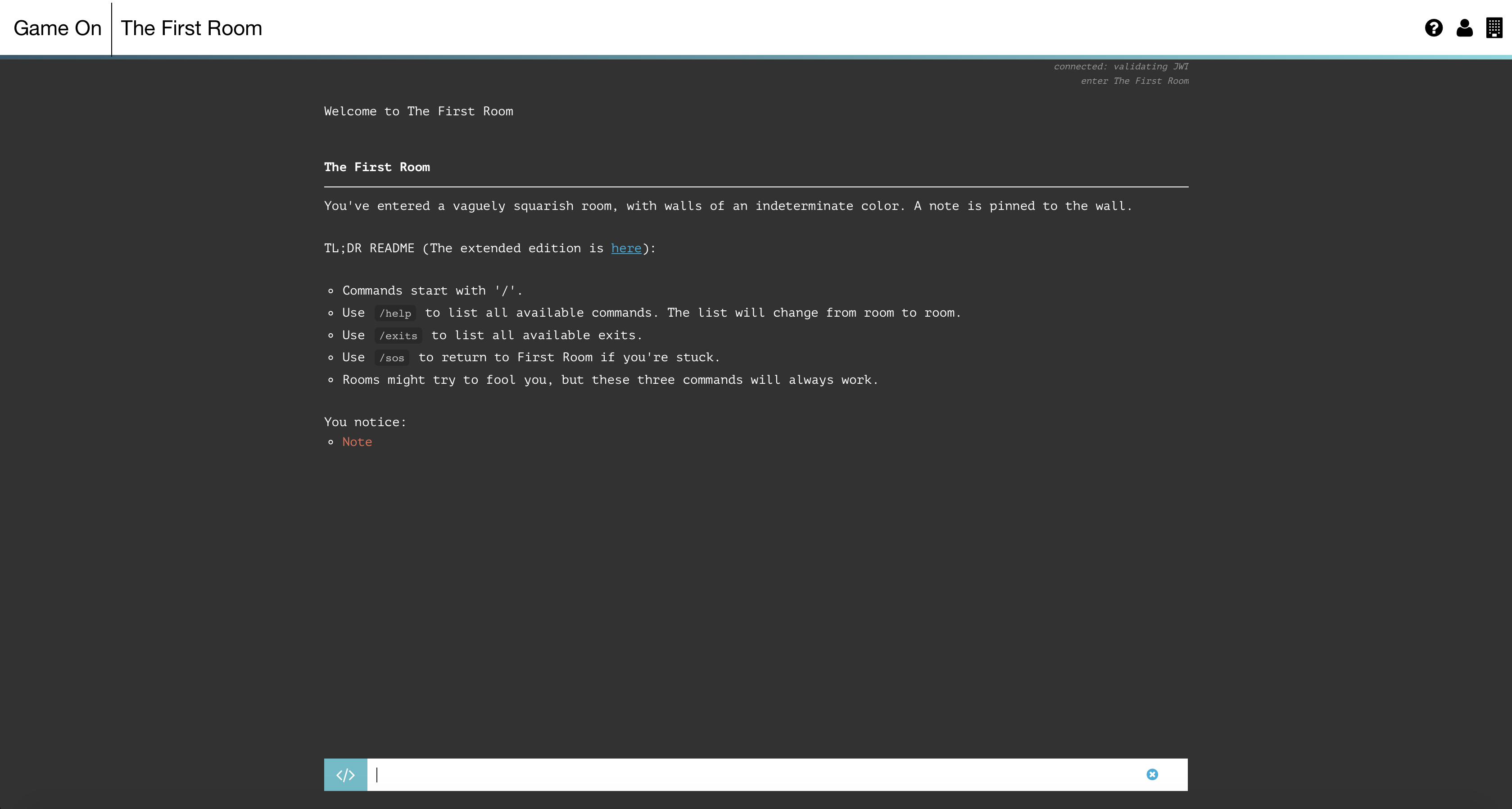Click the bold The First Room heading
The width and height of the screenshot is (1512, 809).
(377, 167)
